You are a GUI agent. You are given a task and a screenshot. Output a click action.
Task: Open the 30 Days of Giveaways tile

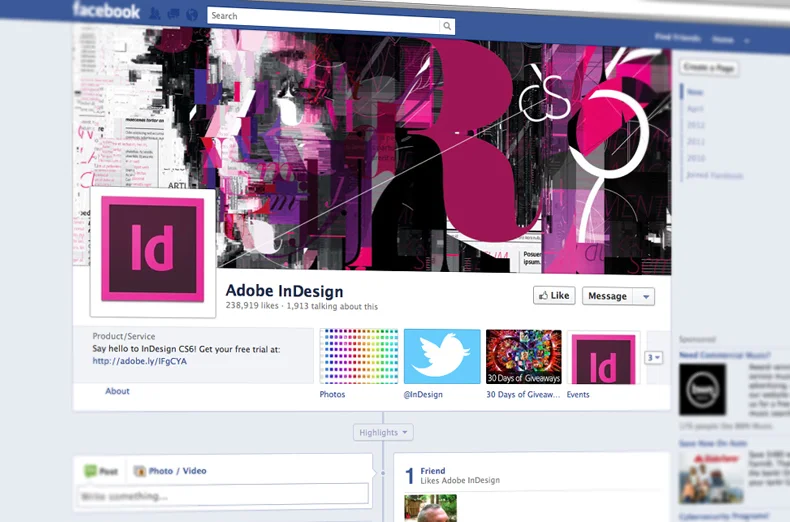pyautogui.click(x=523, y=357)
